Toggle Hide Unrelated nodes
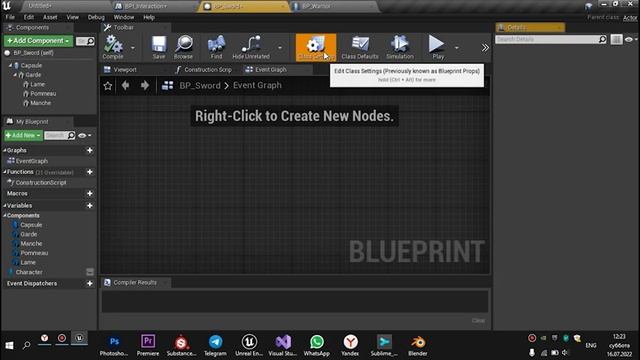Screen dimensions: 640x360 [x=251, y=47]
